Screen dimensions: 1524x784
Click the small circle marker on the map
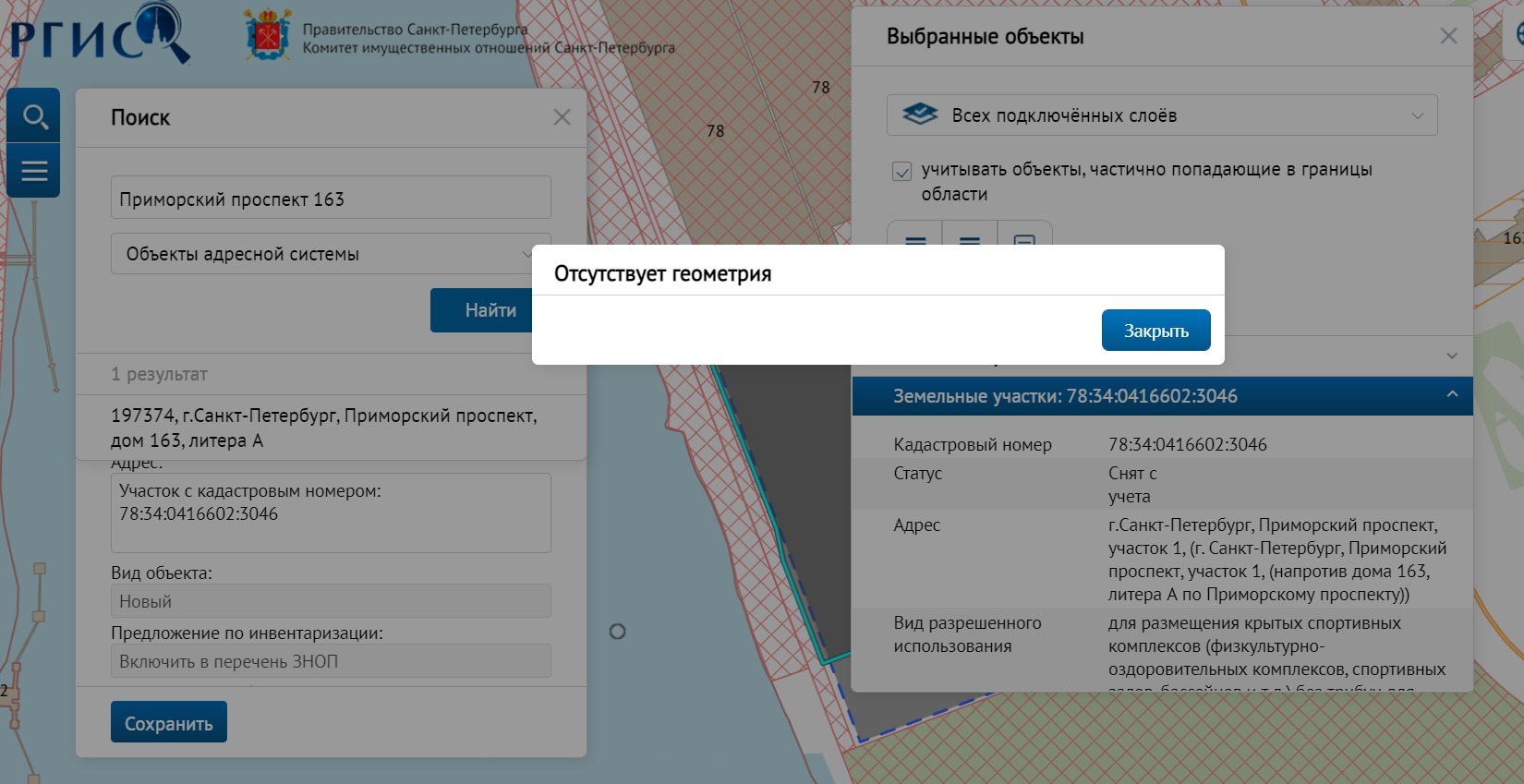[618, 632]
